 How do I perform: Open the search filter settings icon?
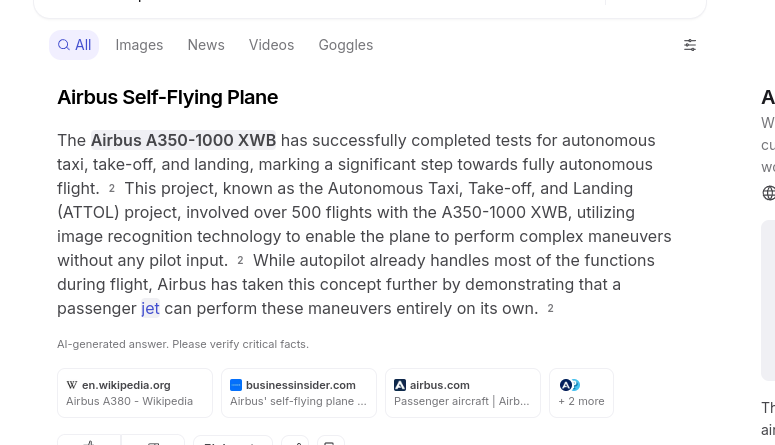point(690,45)
